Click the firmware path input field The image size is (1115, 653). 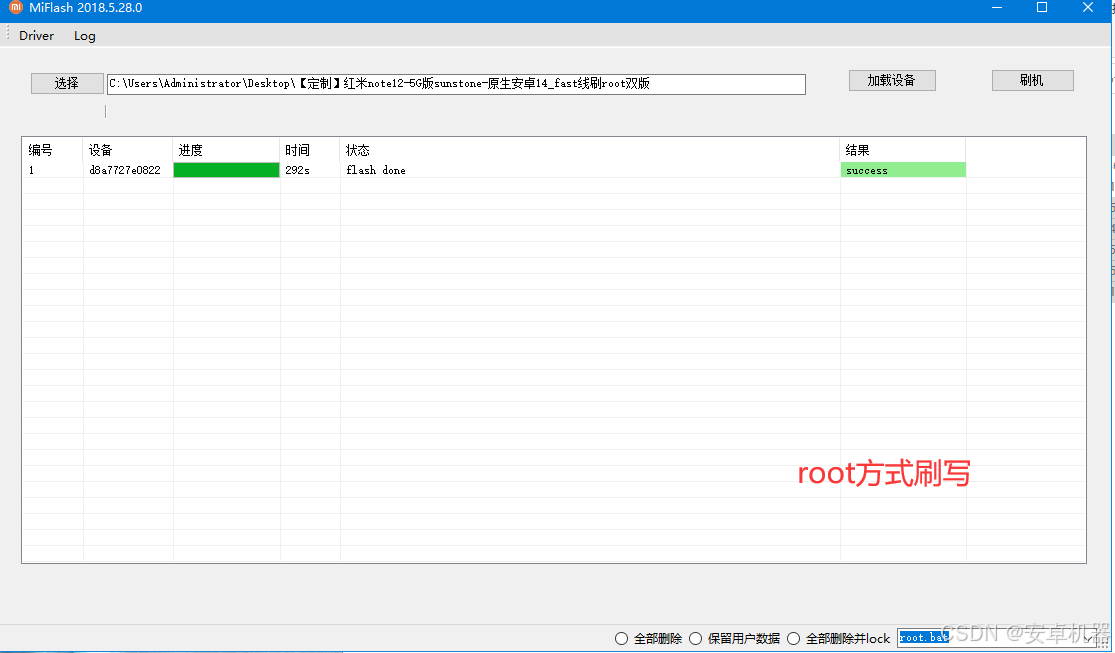pos(456,84)
